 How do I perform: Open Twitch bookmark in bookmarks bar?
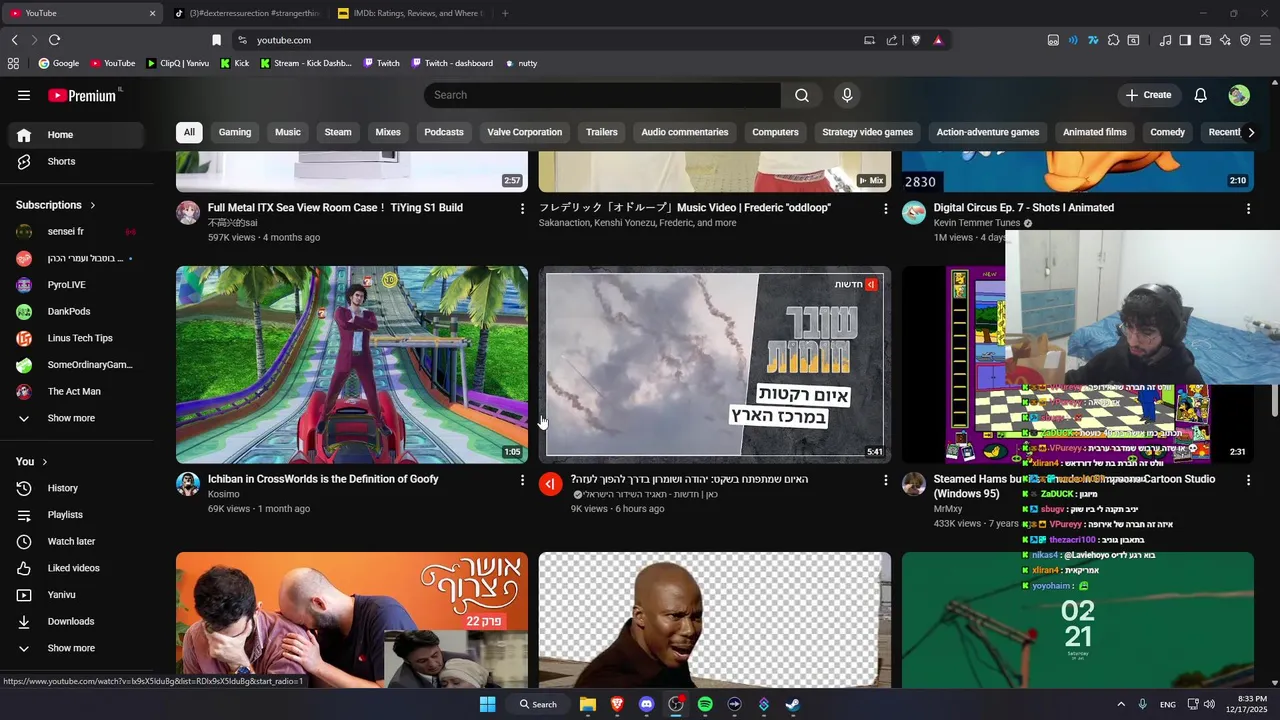(x=381, y=63)
